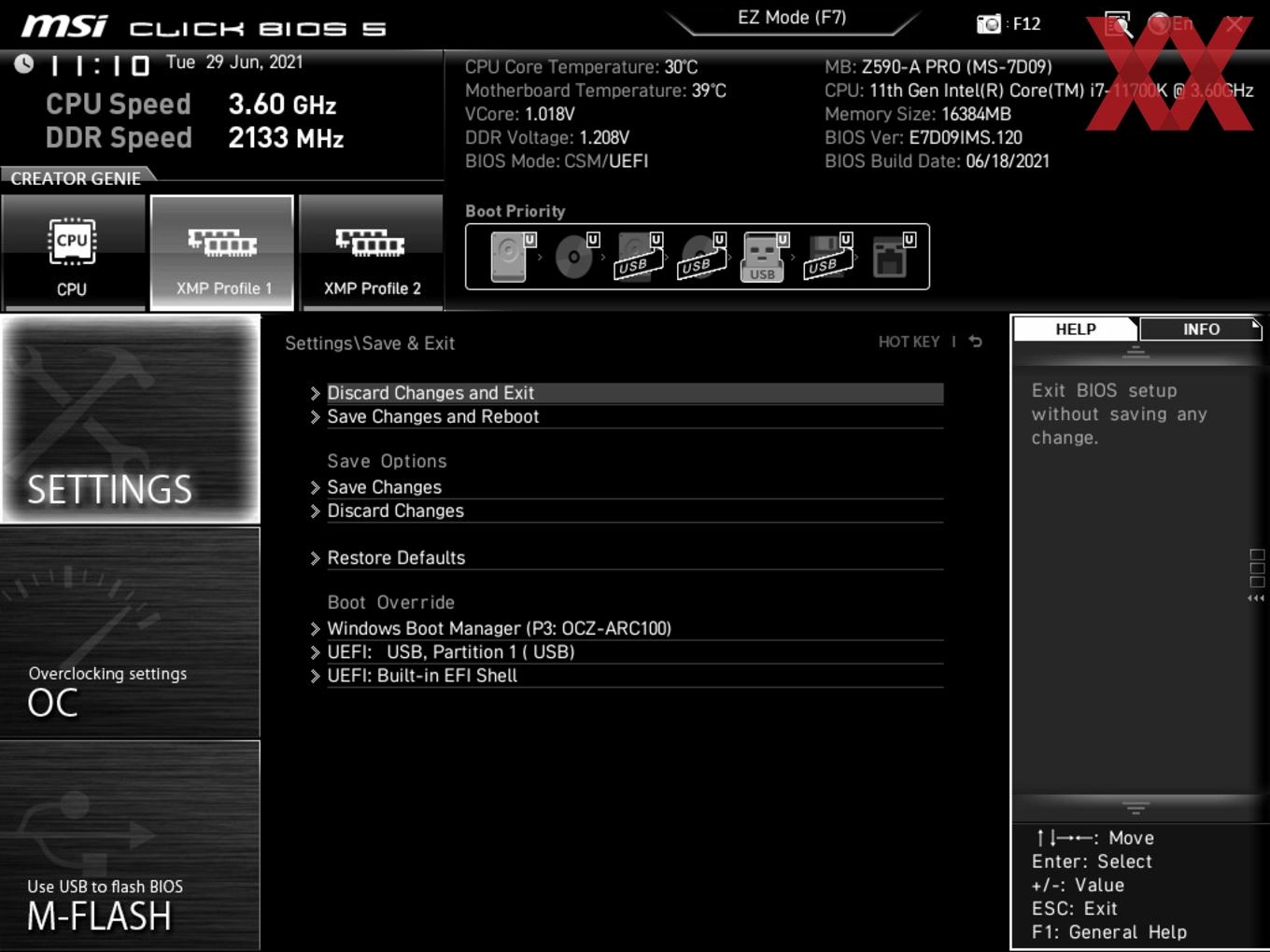Toggle XMP Profile 1
Image resolution: width=1270 pixels, height=952 pixels.
click(222, 252)
